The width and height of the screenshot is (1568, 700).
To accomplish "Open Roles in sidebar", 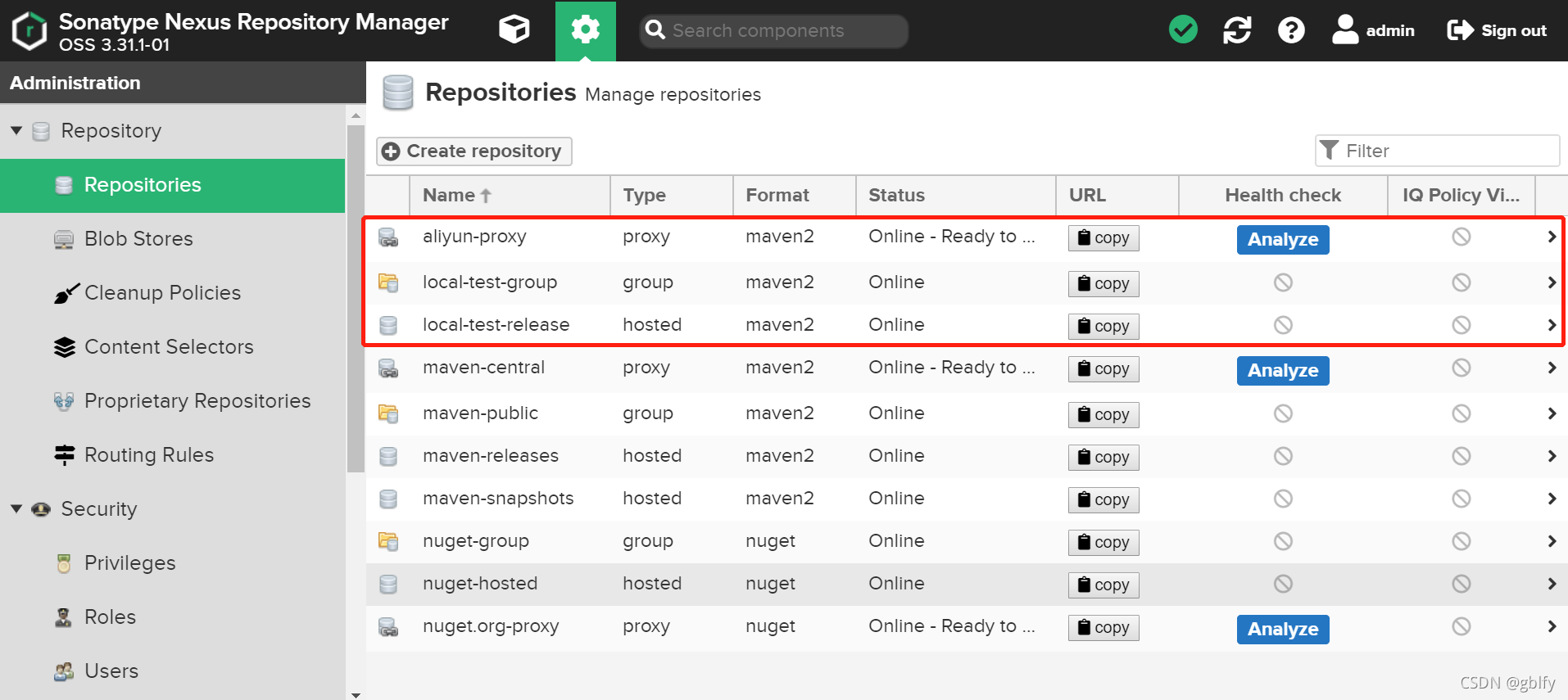I will click(172, 617).
